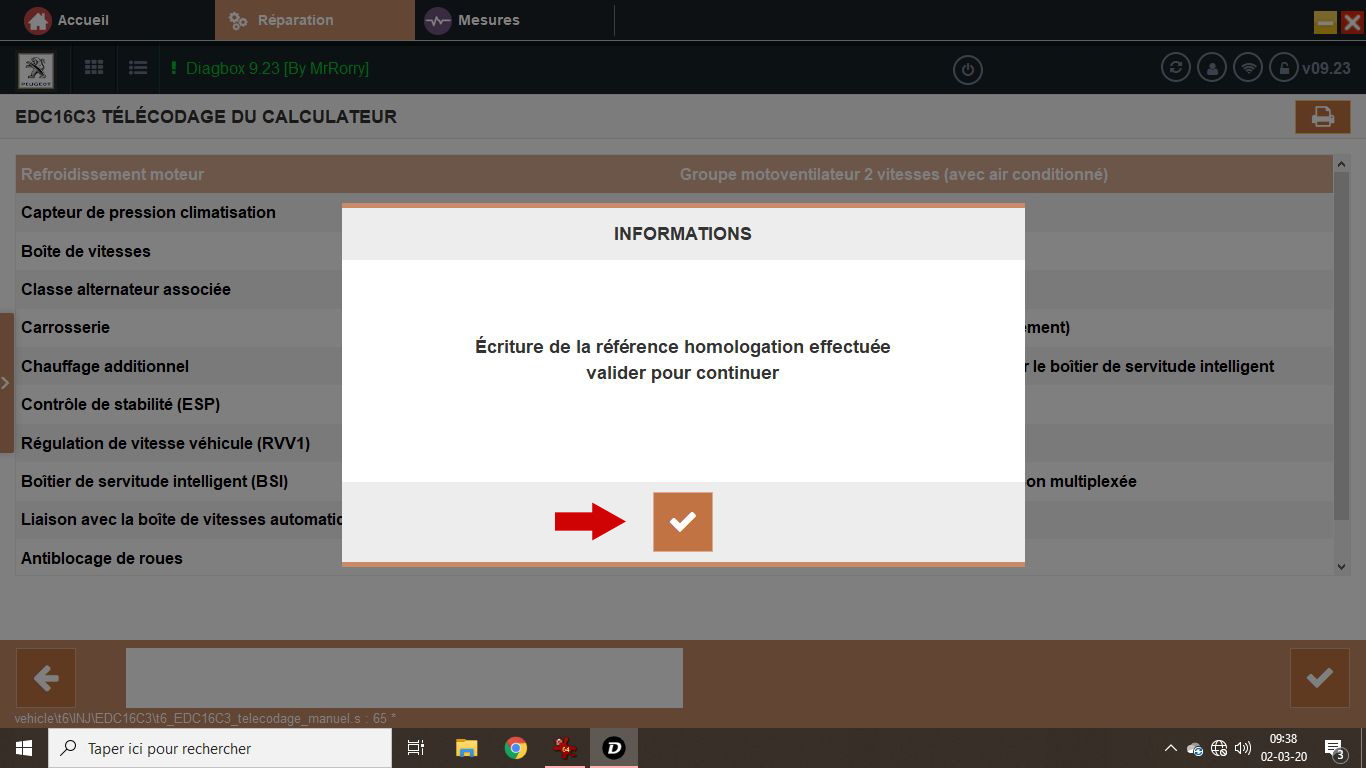Click Groupe motoventilateur 2 vitesses value
The image size is (1366, 768).
coord(893,174)
